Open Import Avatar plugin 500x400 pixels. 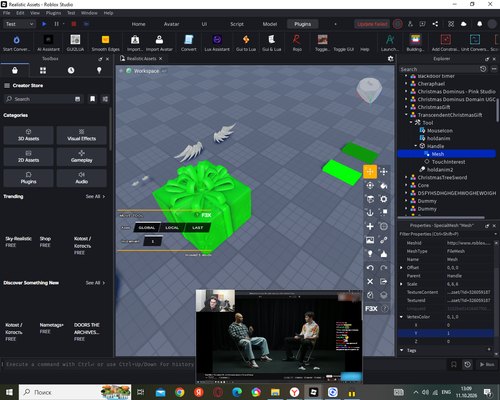click(159, 43)
